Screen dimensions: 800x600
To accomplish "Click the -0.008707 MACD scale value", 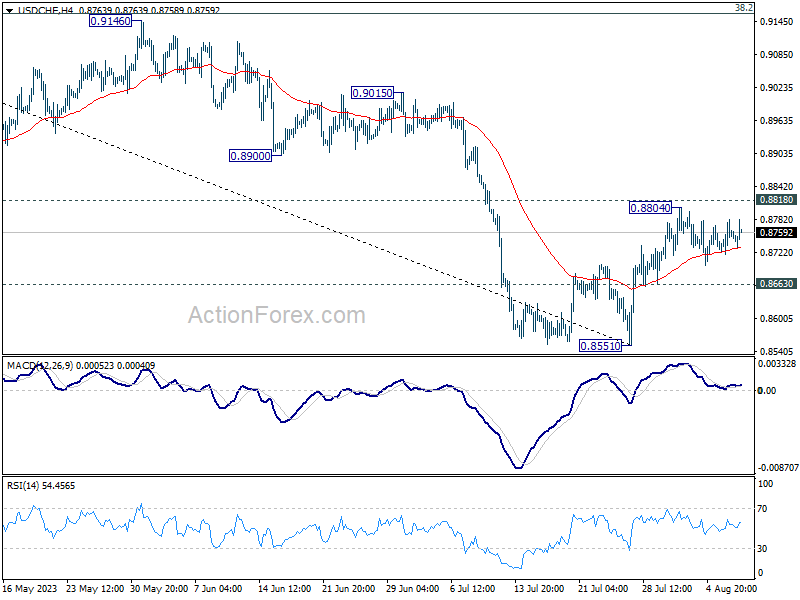I will click(x=778, y=468).
